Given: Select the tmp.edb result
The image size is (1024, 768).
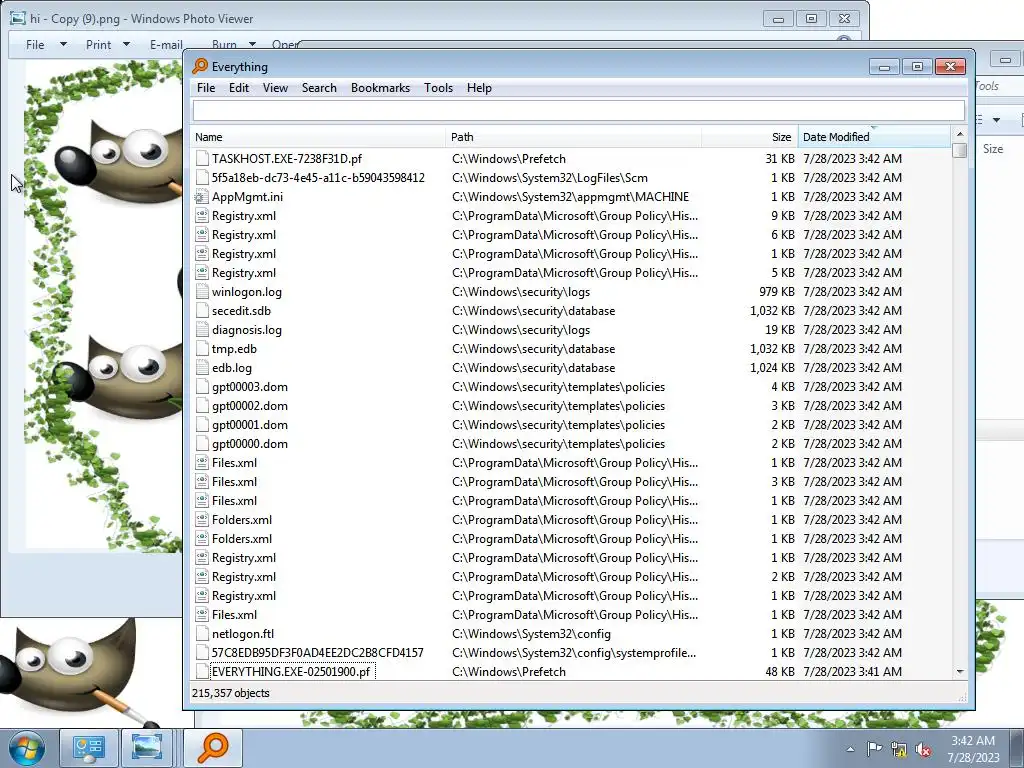Looking at the screenshot, I should (234, 349).
